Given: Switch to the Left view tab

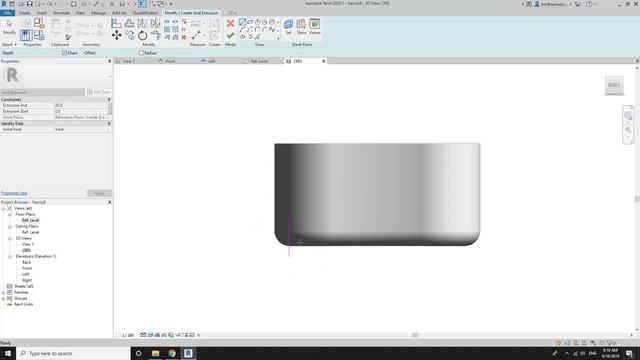Looking at the screenshot, I should coord(211,61).
